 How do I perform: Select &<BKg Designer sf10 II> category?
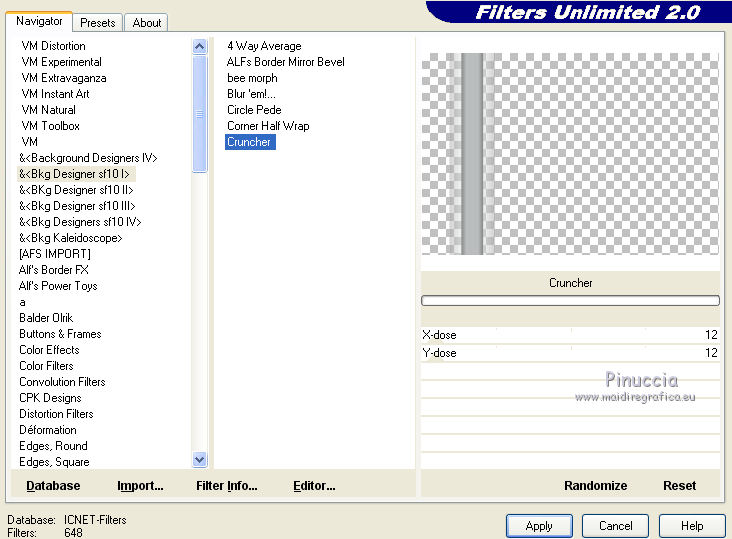pos(76,190)
